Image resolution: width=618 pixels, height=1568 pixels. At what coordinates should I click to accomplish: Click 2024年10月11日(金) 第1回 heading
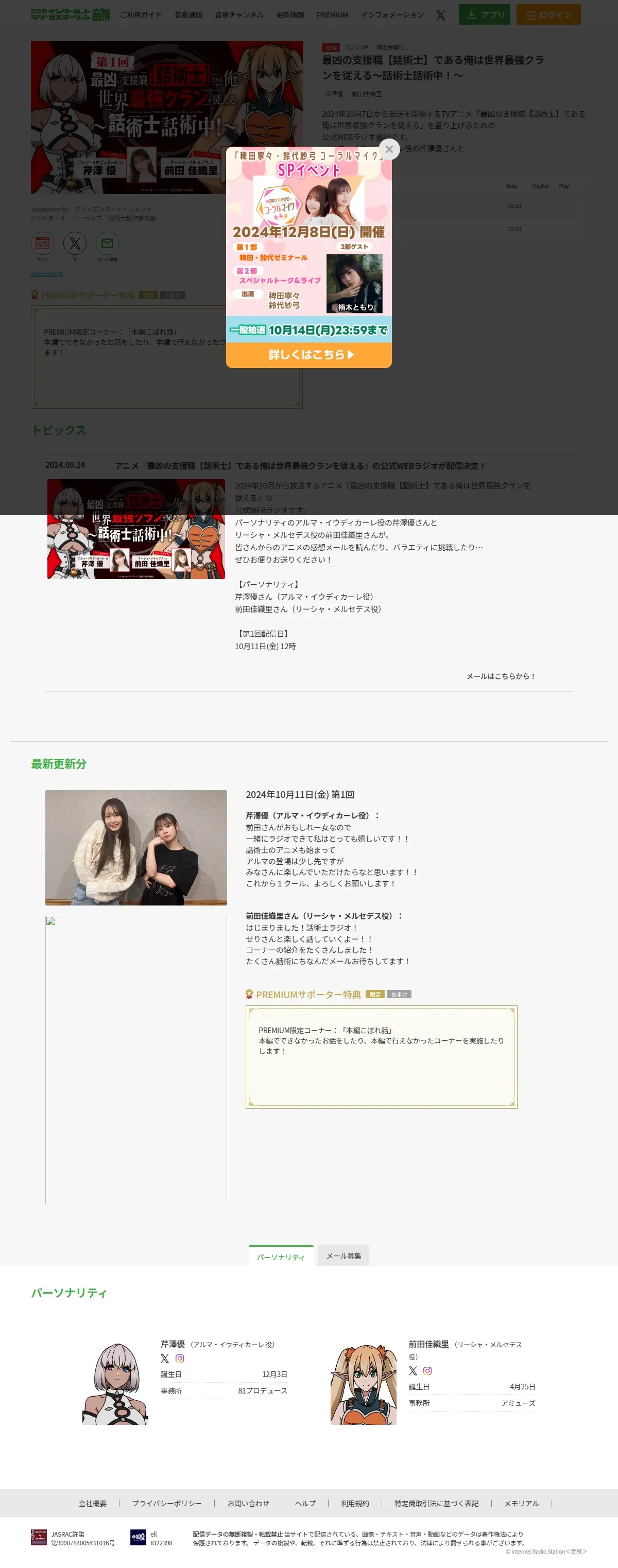point(300,794)
